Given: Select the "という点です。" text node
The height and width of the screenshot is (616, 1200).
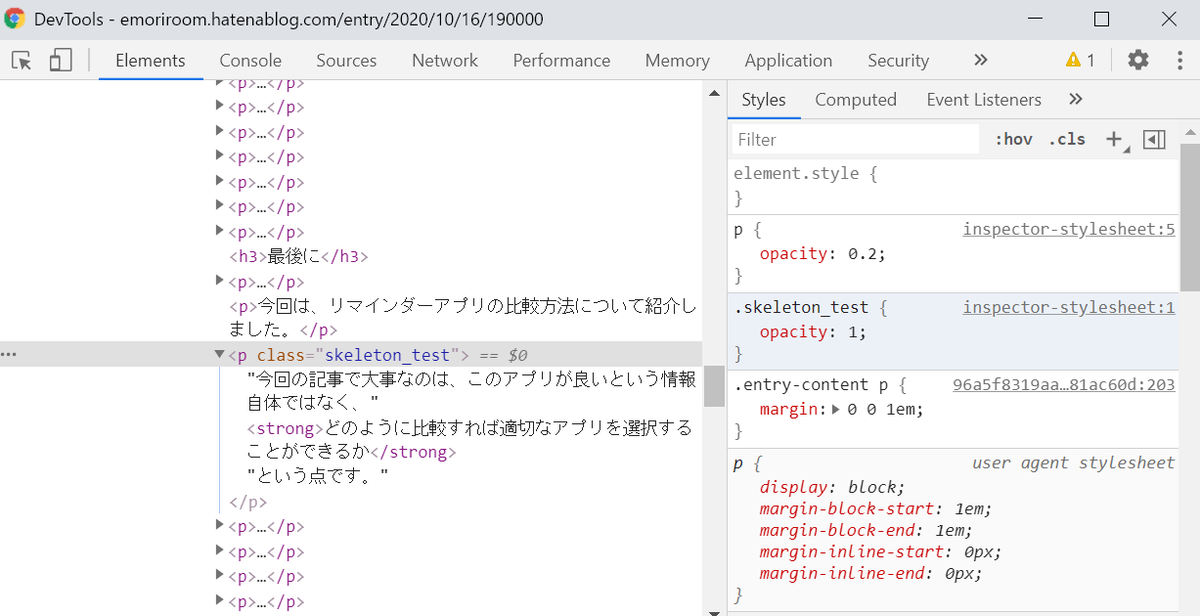Looking at the screenshot, I should (x=318, y=476).
